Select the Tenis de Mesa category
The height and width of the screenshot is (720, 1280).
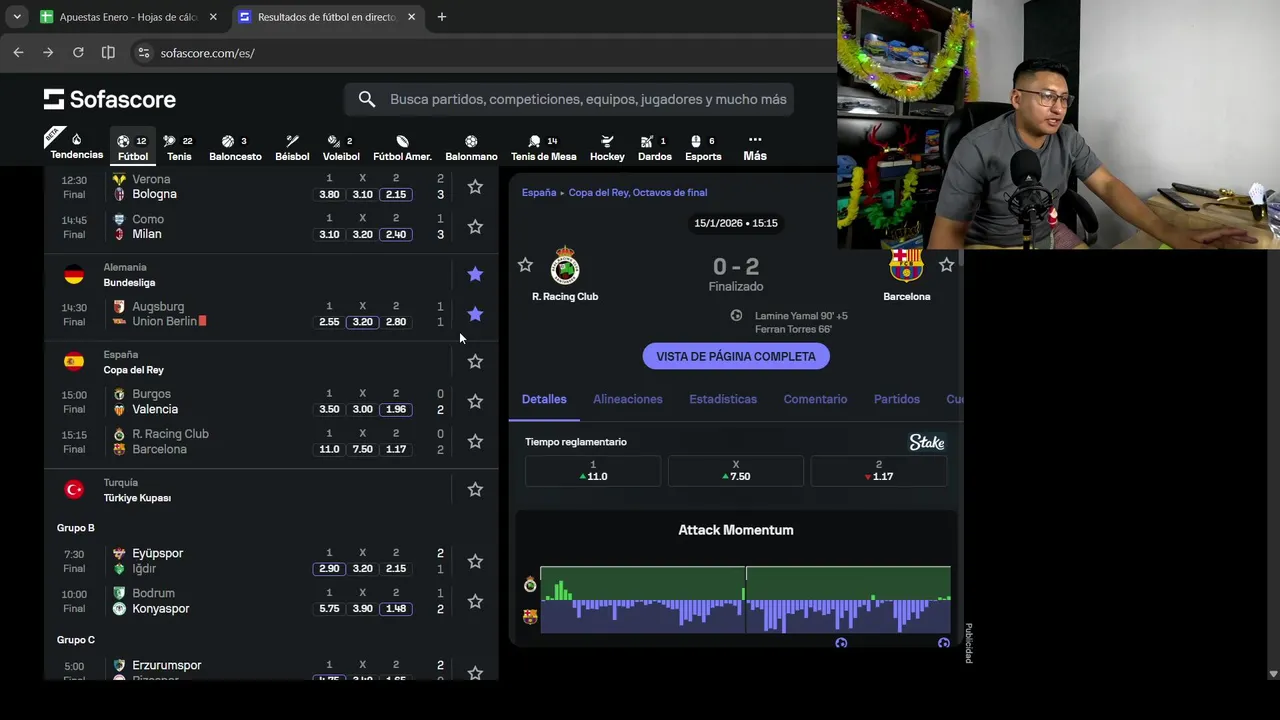click(x=544, y=148)
